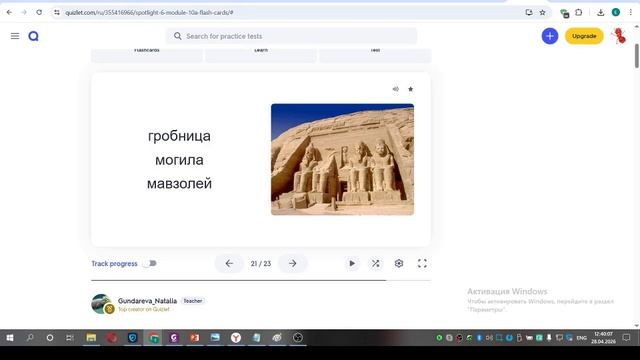Click the search magnifier icon

[178, 36]
